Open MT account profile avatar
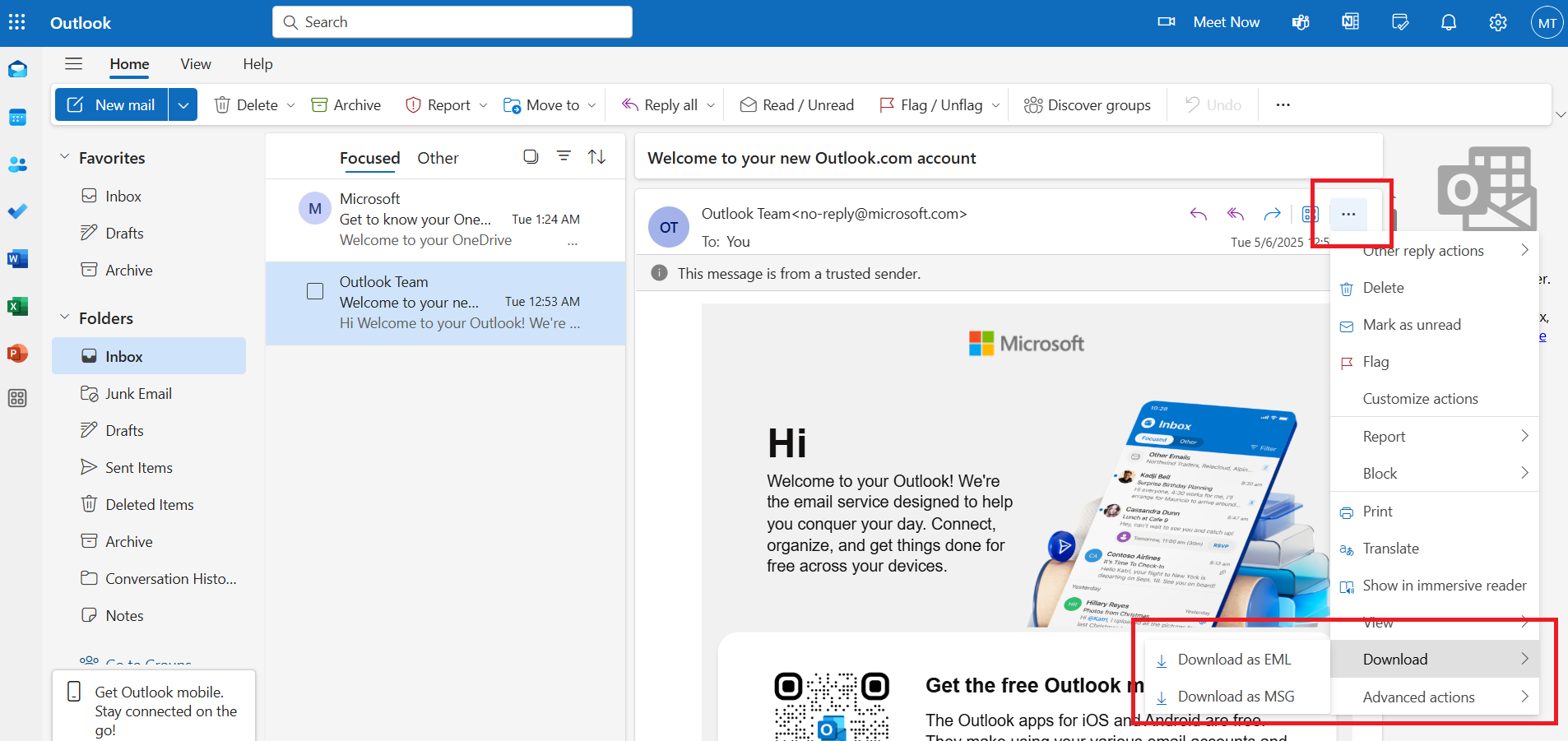 tap(1547, 23)
